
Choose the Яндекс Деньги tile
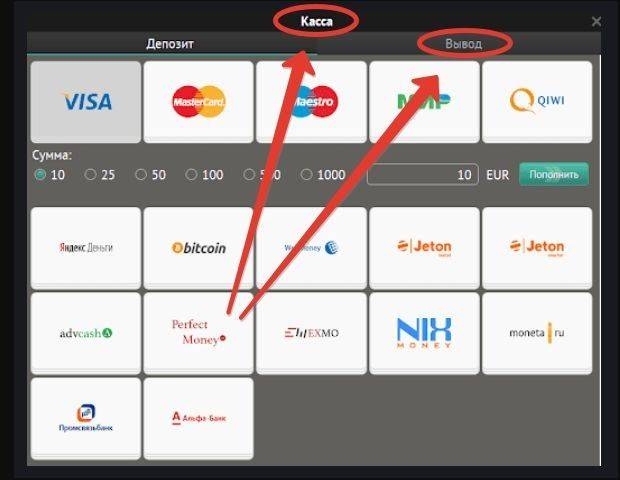click(86, 248)
